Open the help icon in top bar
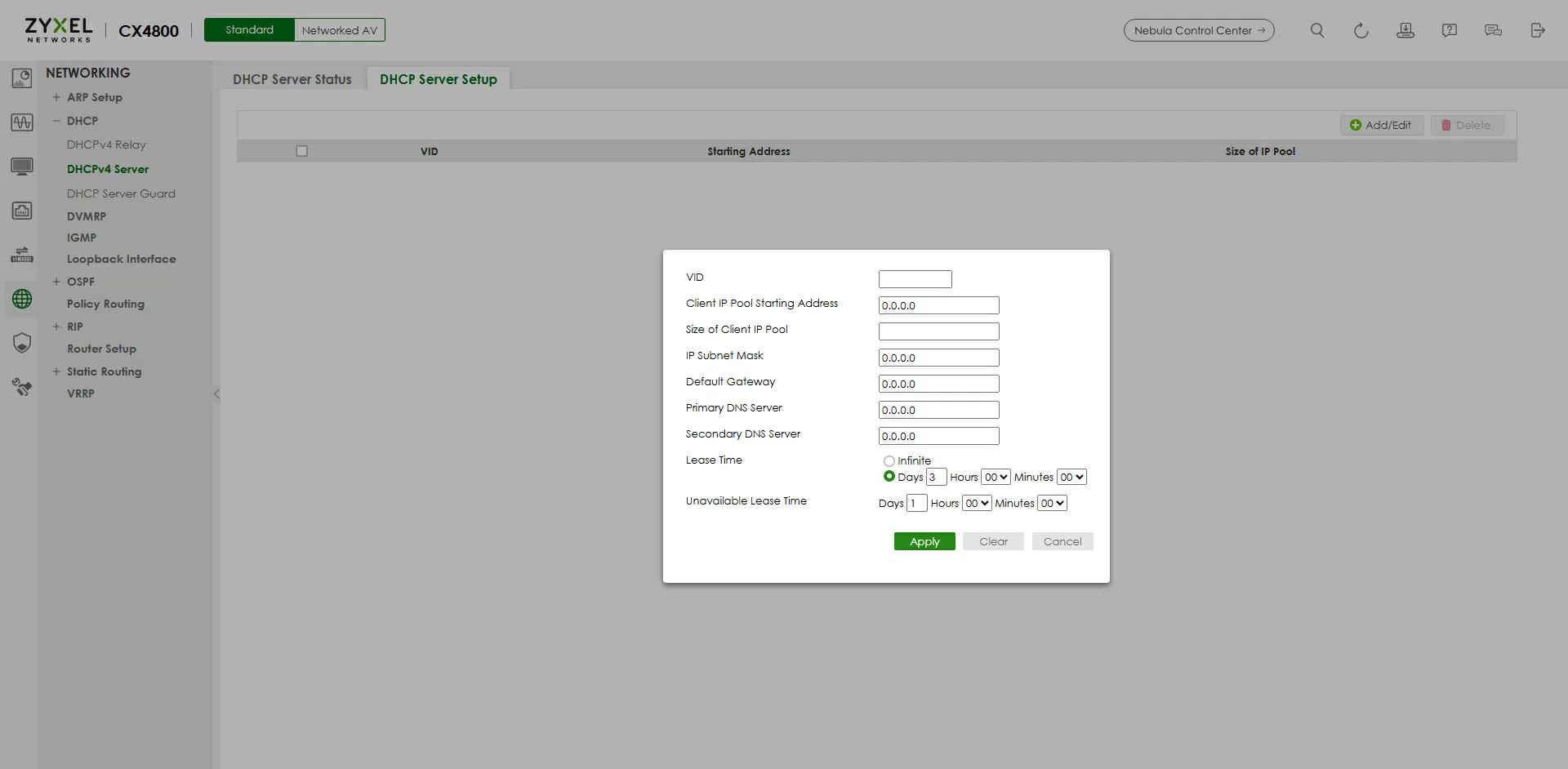Screen dimensions: 1568x769 (x=1449, y=30)
